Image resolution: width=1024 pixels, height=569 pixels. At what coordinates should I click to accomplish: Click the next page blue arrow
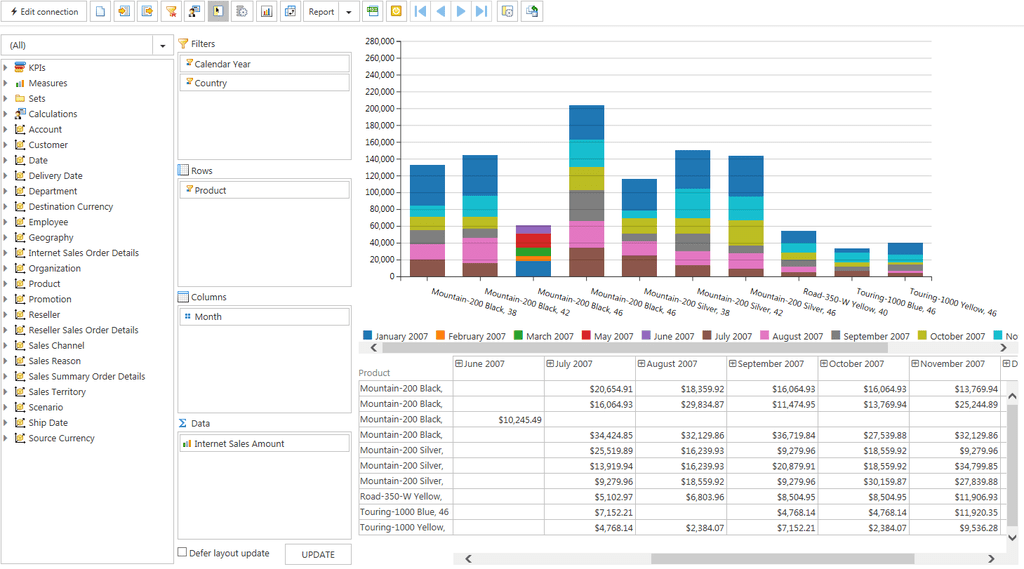(461, 11)
